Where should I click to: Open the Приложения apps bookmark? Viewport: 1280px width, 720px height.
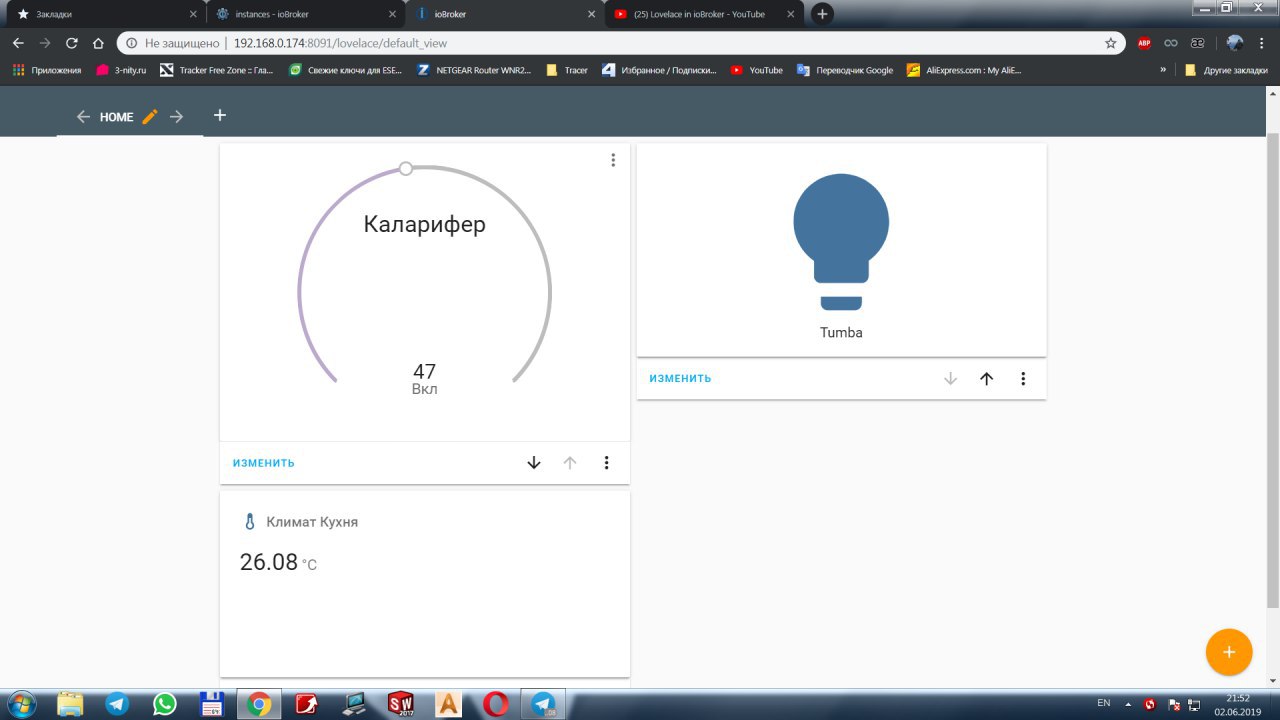tap(47, 70)
